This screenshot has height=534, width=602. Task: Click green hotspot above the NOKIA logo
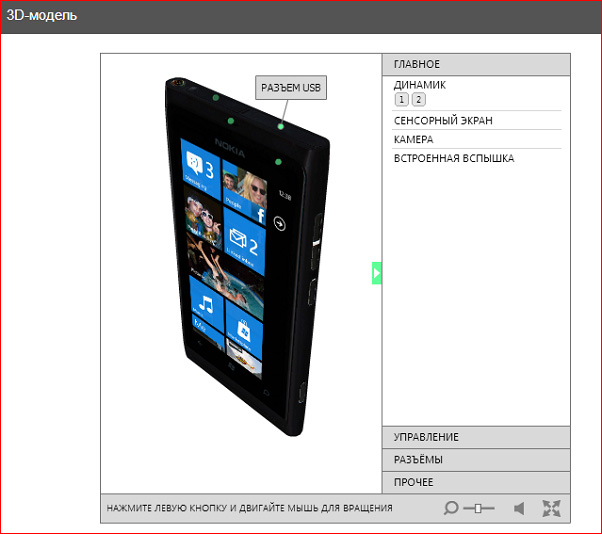(231, 121)
